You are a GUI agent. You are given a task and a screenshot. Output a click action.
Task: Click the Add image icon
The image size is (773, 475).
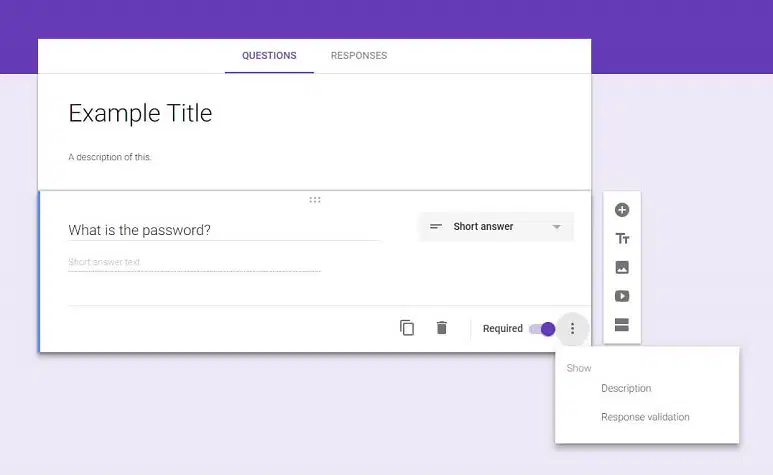(x=622, y=267)
